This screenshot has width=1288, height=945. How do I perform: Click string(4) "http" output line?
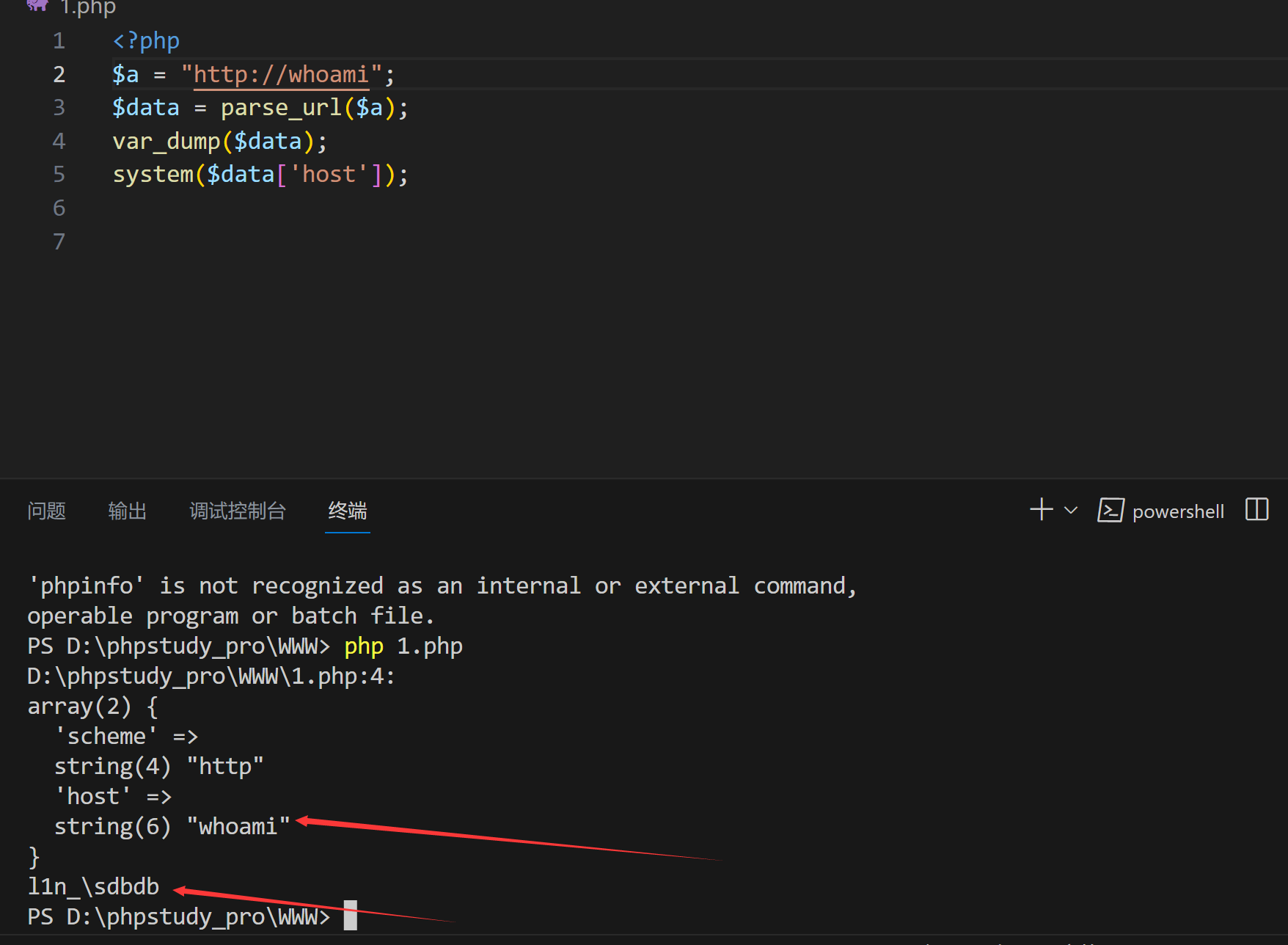(159, 767)
